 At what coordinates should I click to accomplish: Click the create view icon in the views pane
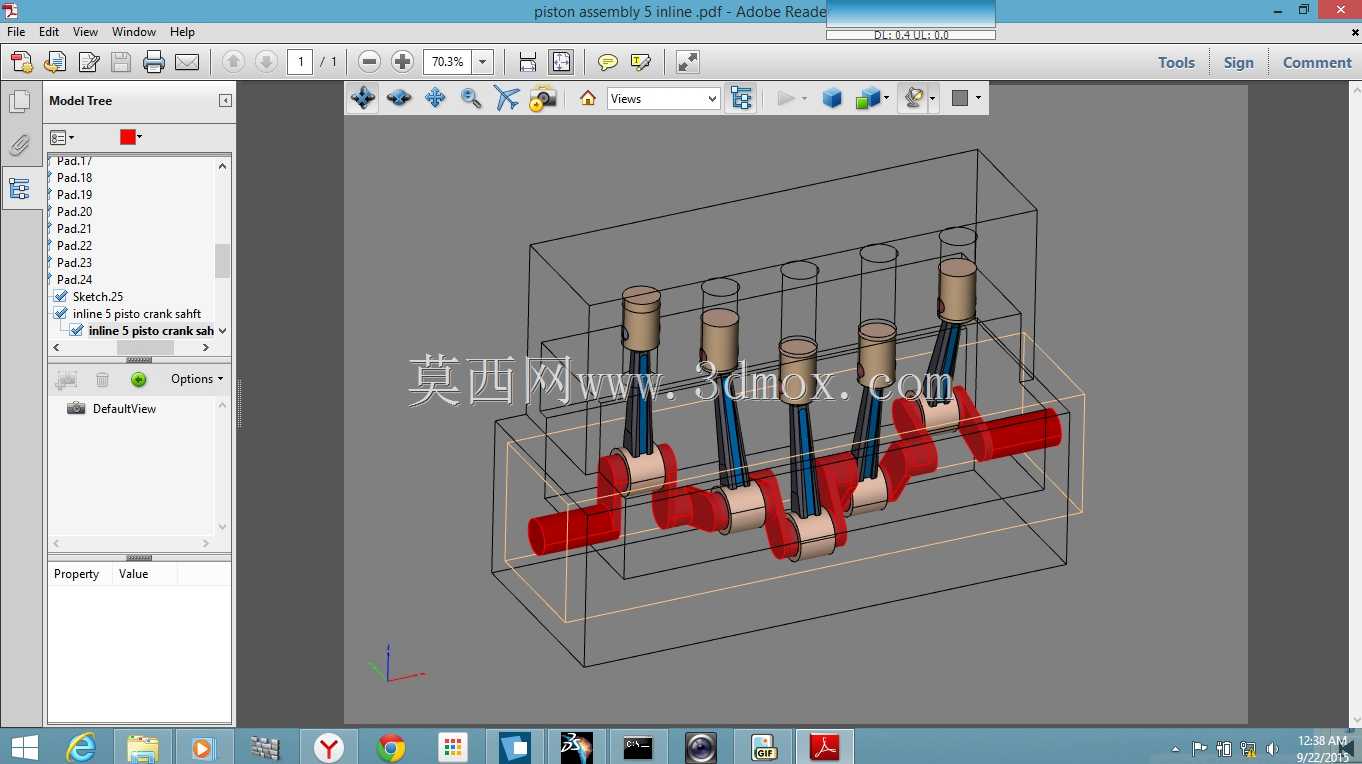[x=67, y=379]
